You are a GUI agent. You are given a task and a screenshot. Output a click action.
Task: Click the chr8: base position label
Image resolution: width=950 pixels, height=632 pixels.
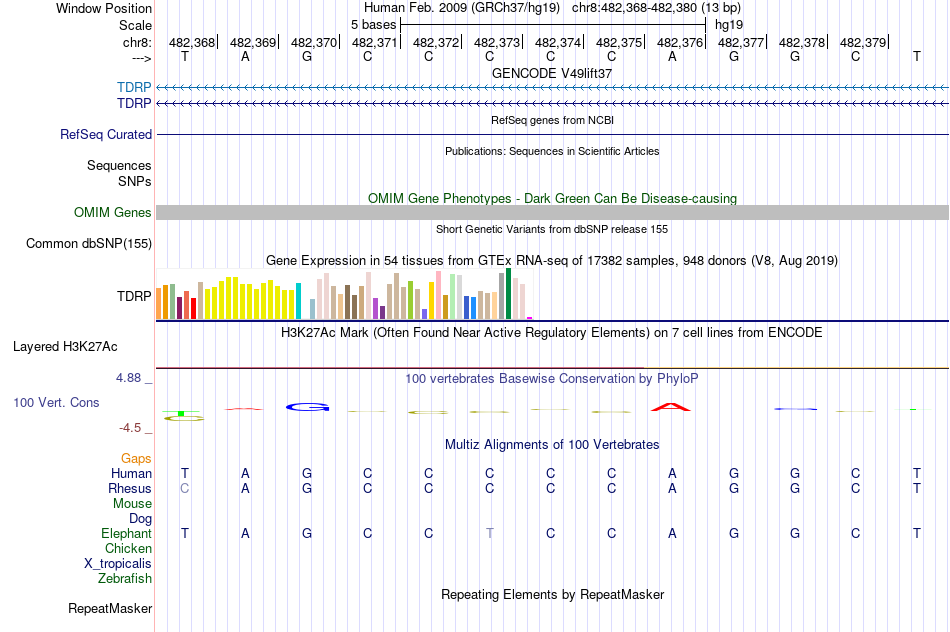[x=137, y=42]
